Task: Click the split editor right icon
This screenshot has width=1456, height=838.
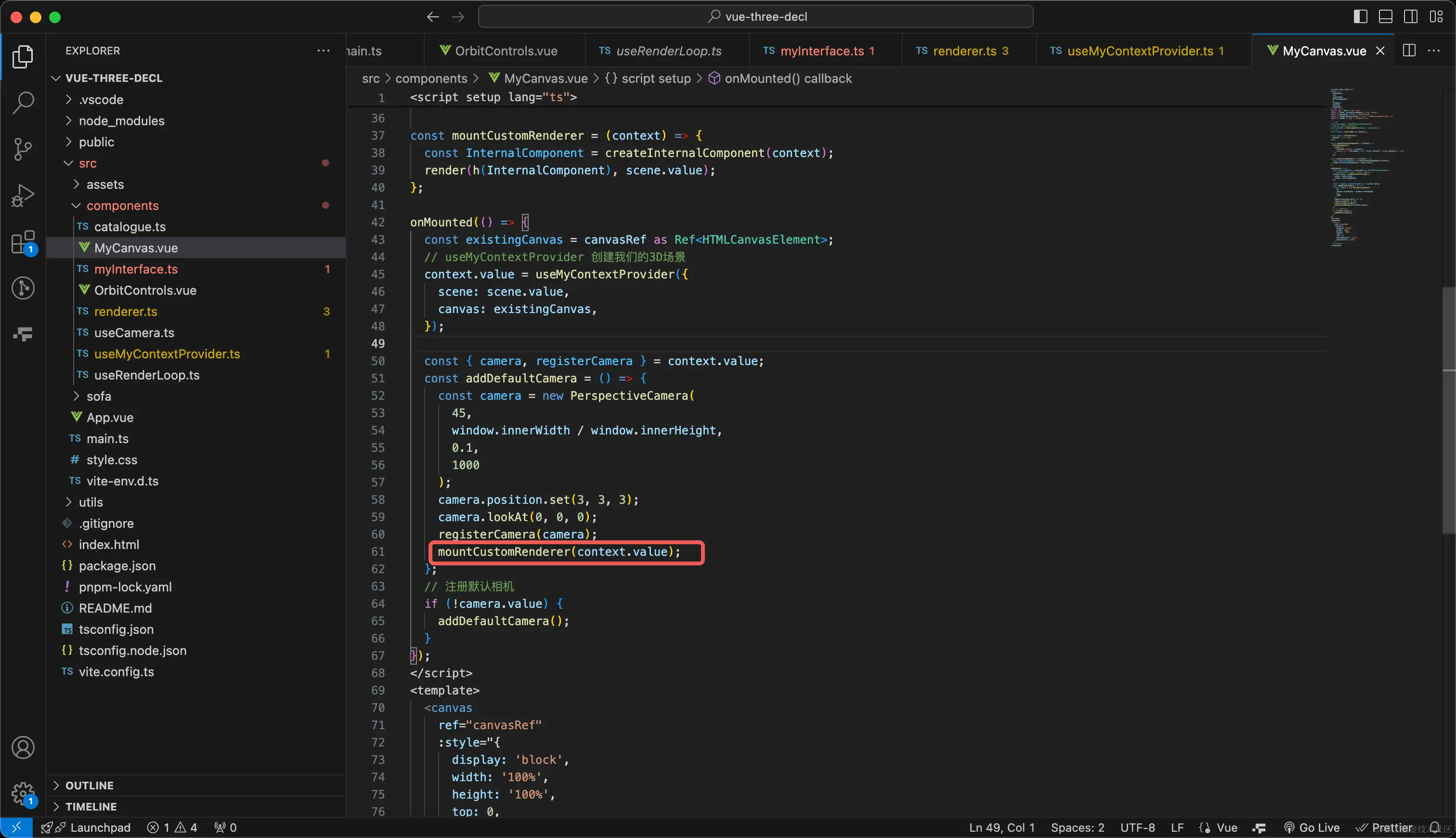Action: coord(1409,51)
